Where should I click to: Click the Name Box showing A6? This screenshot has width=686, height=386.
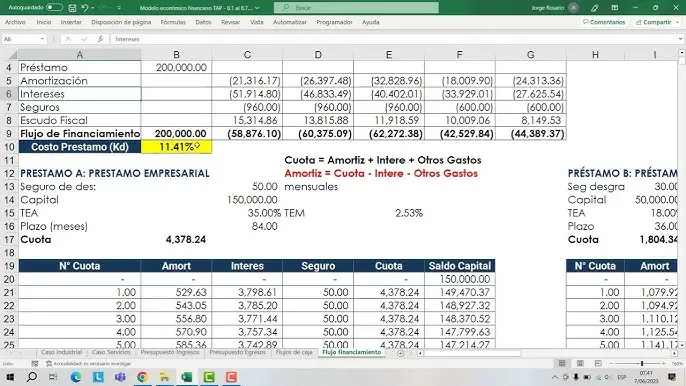point(21,39)
